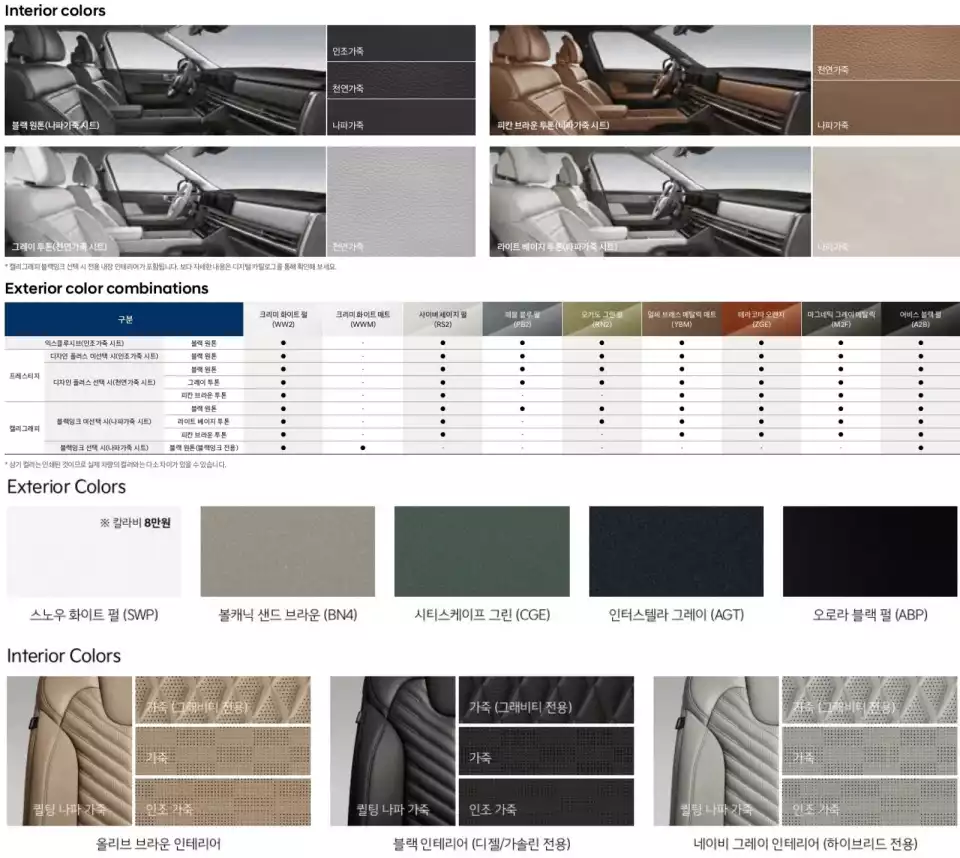960x858 pixels.
Task: Select the 스노우 화이트 펄 (SWP) swatch
Action: click(x=94, y=551)
